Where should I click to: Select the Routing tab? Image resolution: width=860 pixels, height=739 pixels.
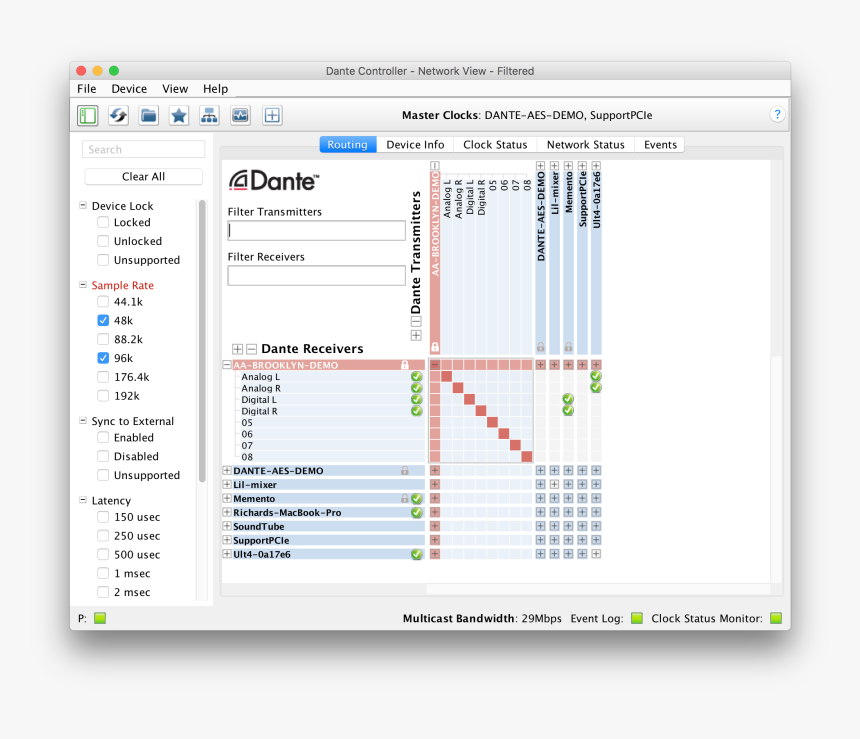coord(348,145)
